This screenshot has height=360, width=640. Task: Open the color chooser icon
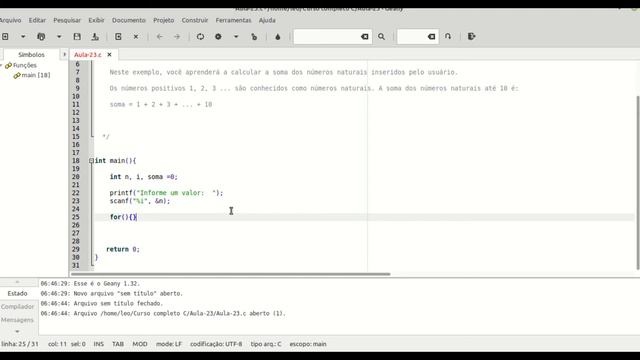278,37
